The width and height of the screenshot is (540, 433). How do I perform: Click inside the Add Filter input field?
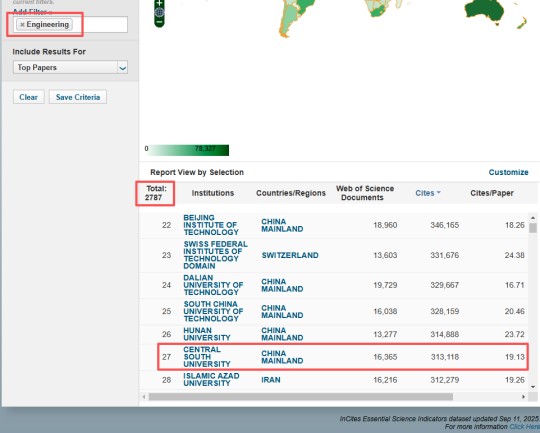coord(100,25)
